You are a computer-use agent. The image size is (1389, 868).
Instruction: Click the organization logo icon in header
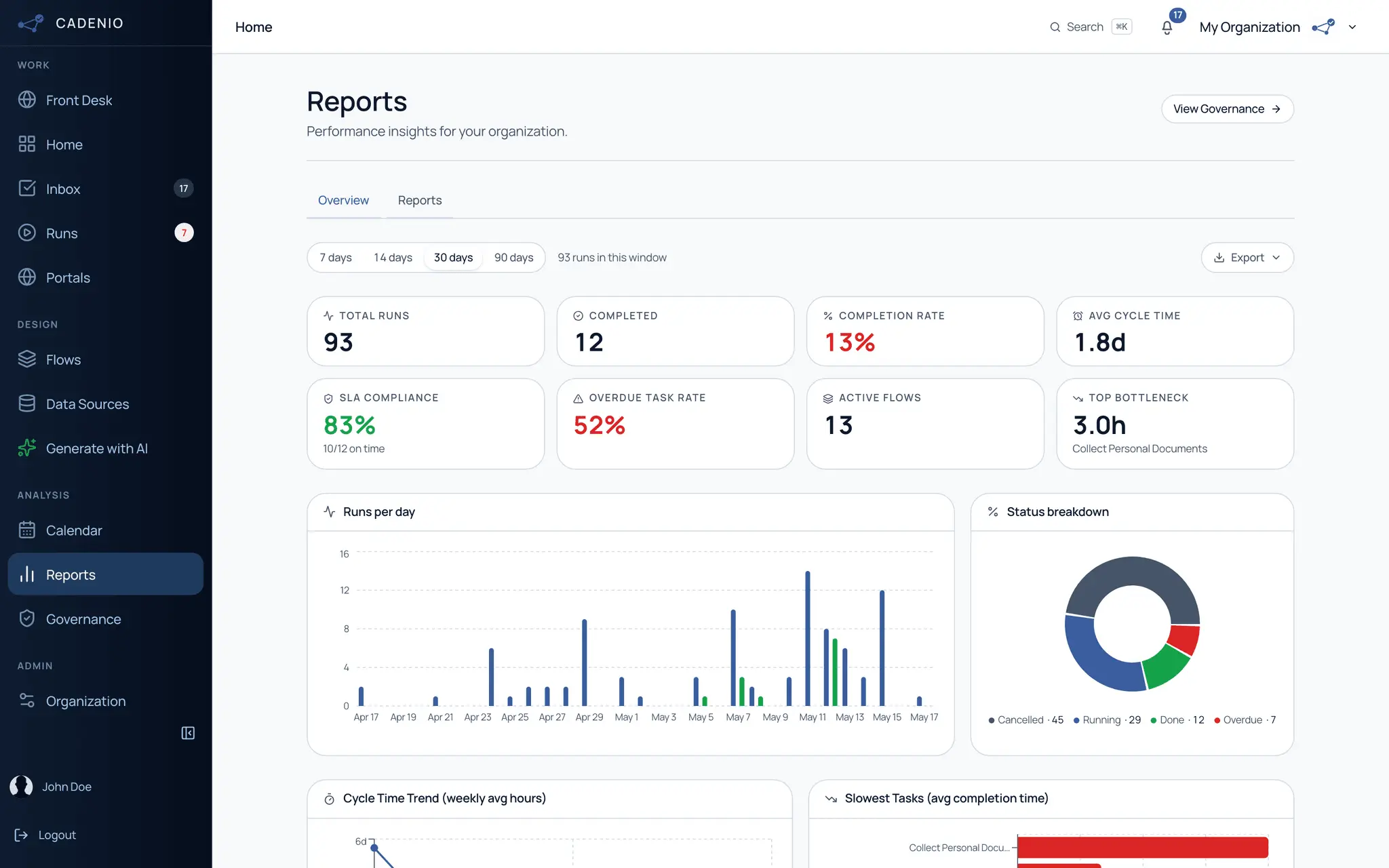1323,27
